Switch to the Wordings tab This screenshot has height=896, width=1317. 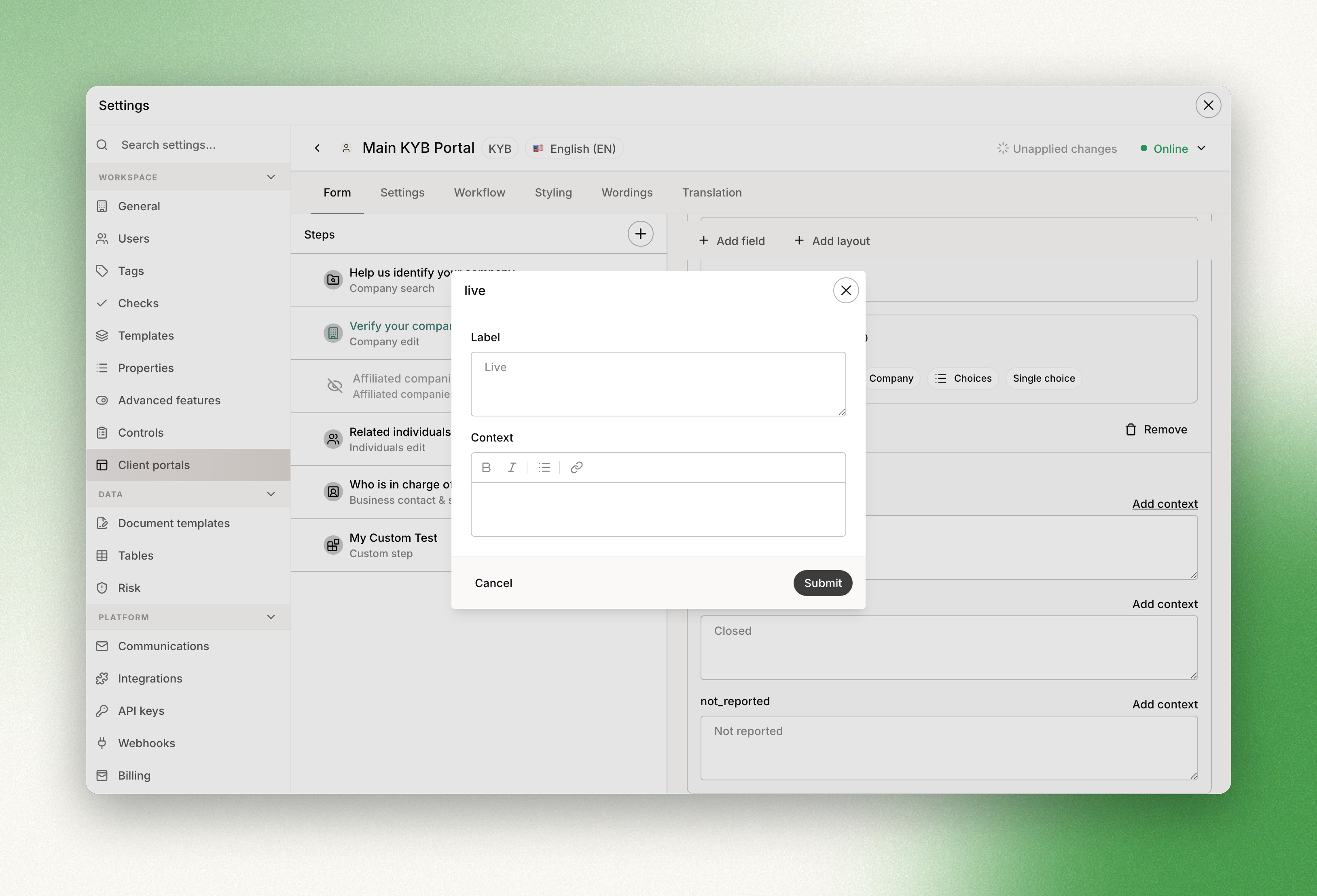pos(627,192)
